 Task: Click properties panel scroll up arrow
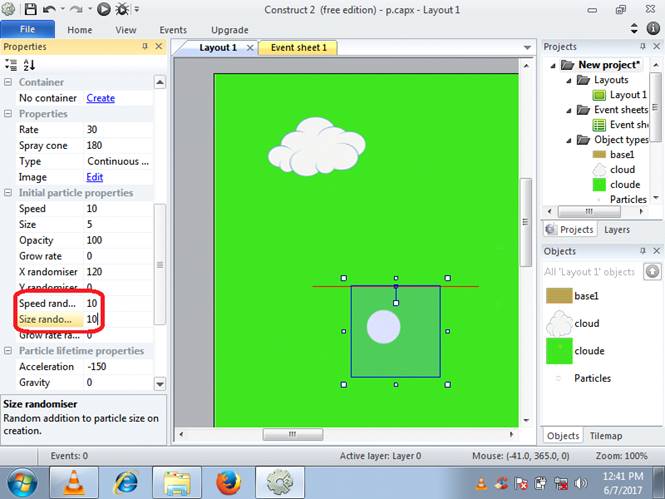(x=160, y=82)
